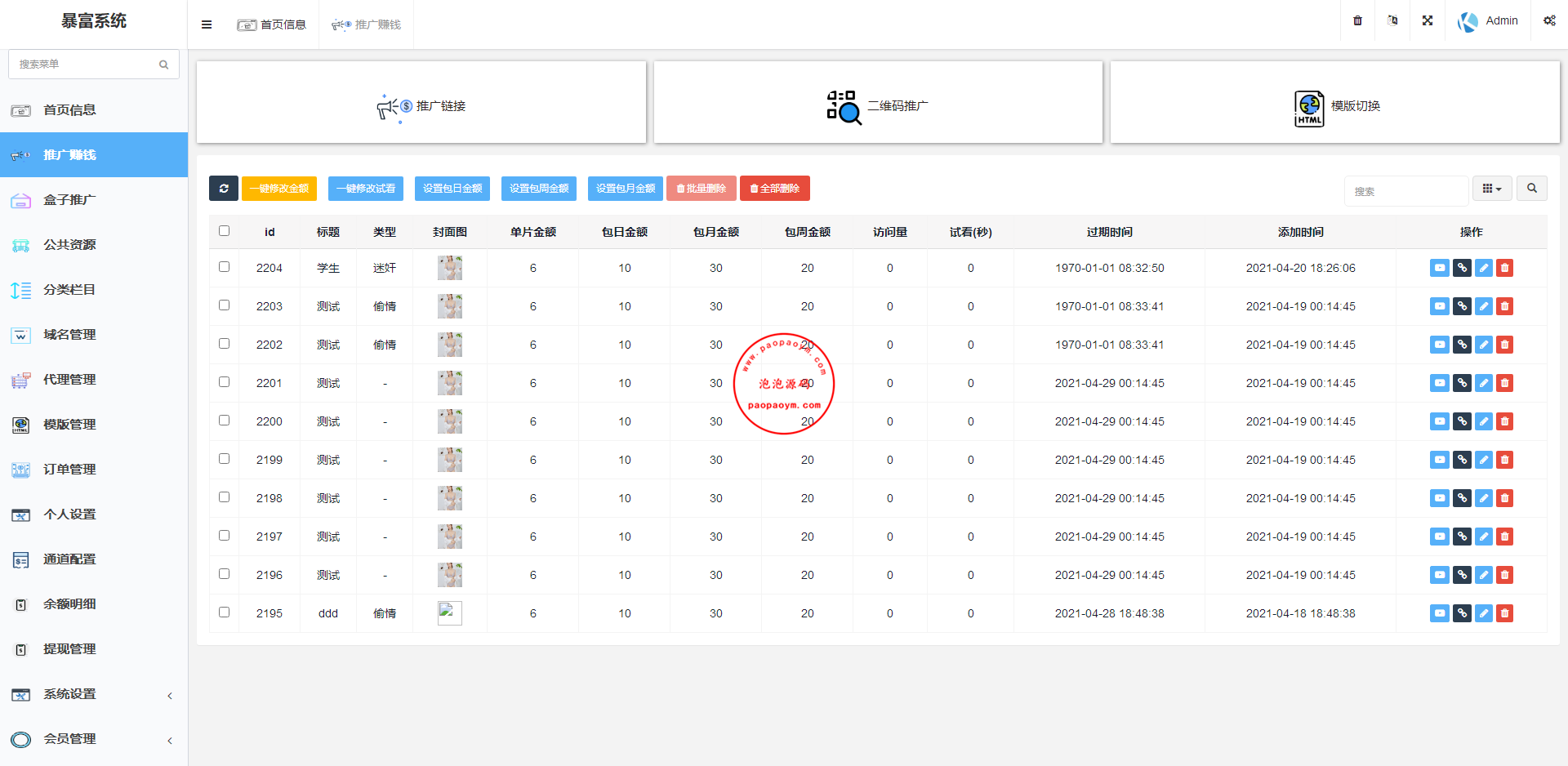1568x766 pixels.
Task: Click the trash icon in top header
Action: click(x=1357, y=20)
